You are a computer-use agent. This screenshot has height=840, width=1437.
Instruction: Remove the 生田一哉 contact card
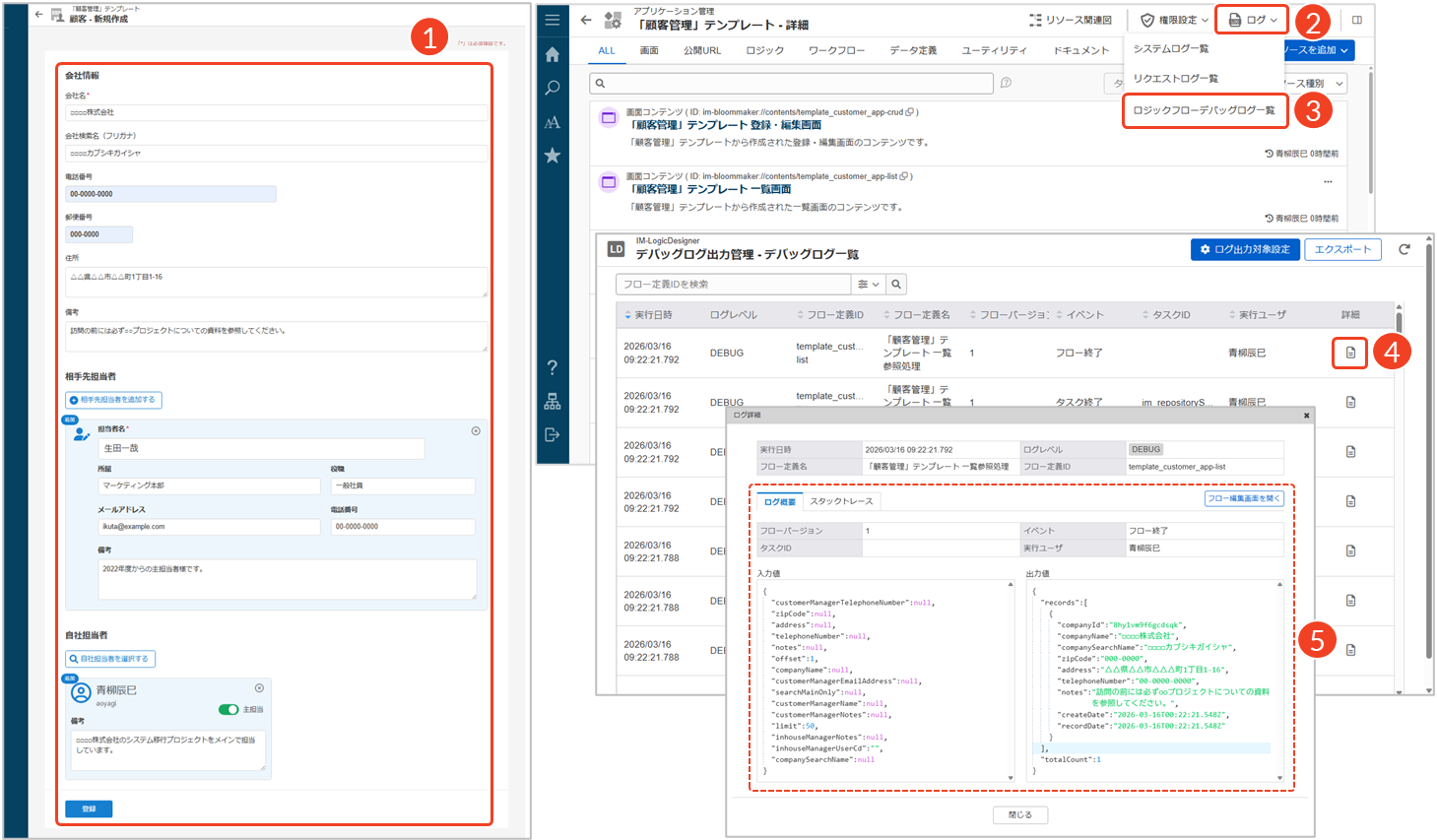point(476,431)
